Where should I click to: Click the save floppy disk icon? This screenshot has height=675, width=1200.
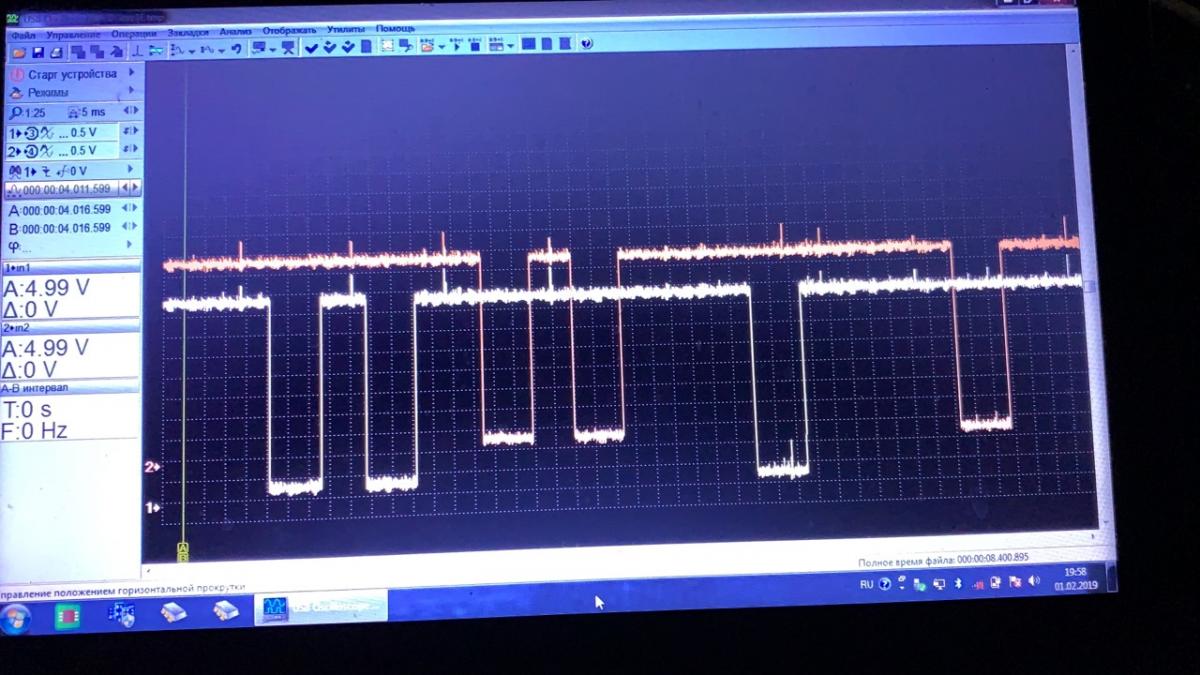click(37, 51)
